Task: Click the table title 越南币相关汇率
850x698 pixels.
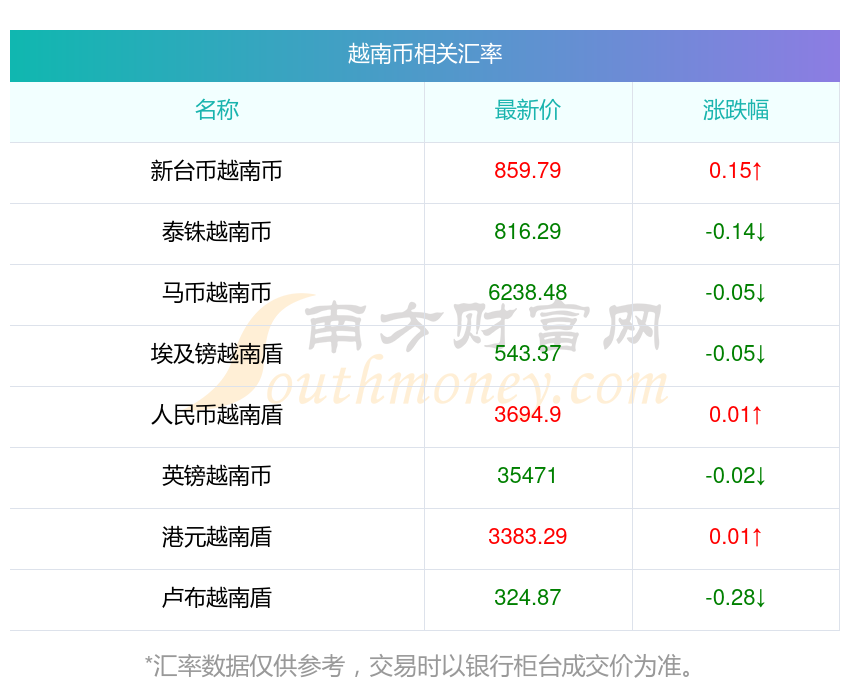Action: [x=425, y=54]
